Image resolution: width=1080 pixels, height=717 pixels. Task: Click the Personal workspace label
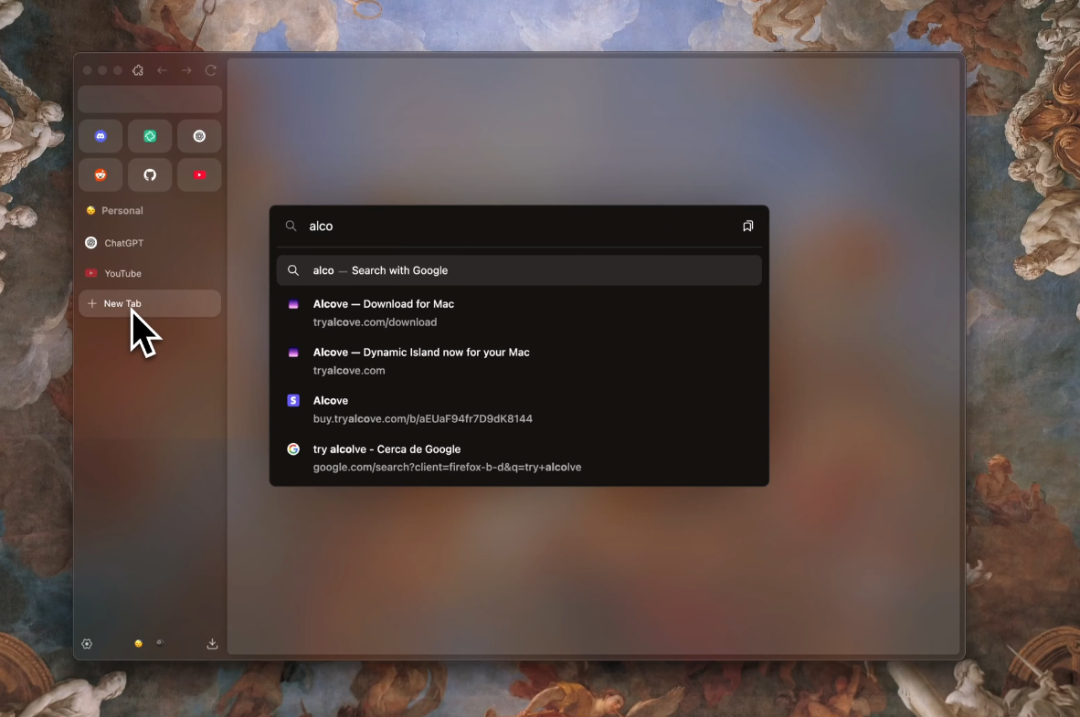122,211
